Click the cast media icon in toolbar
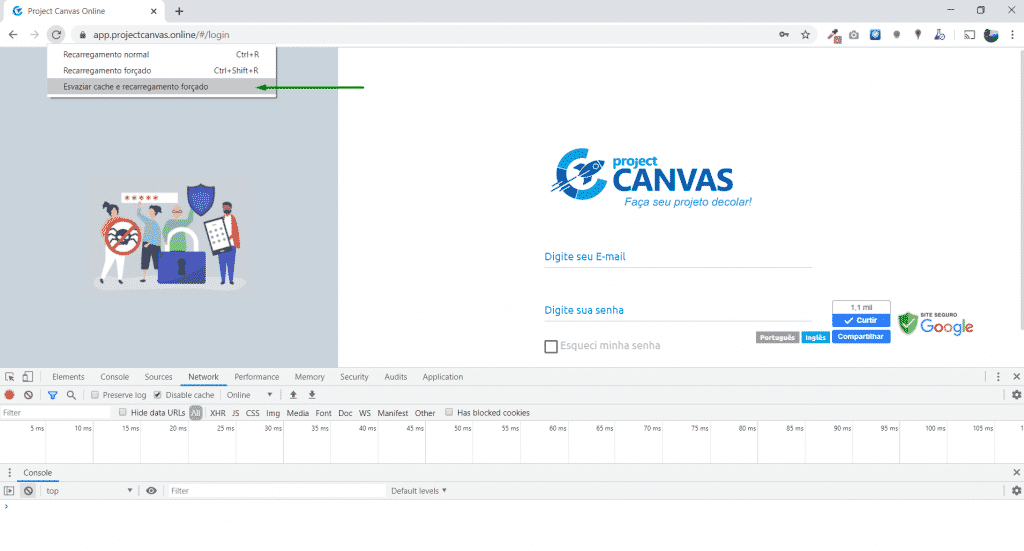This screenshot has width=1024, height=551. click(x=969, y=35)
